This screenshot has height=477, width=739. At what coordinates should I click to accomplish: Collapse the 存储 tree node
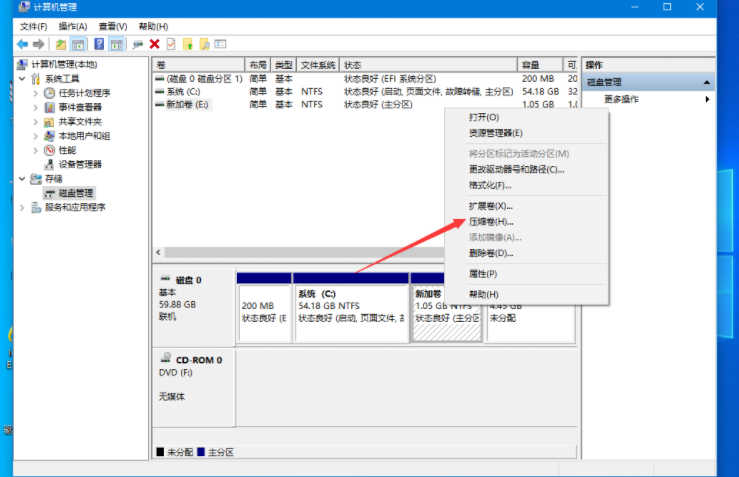pyautogui.click(x=23, y=179)
